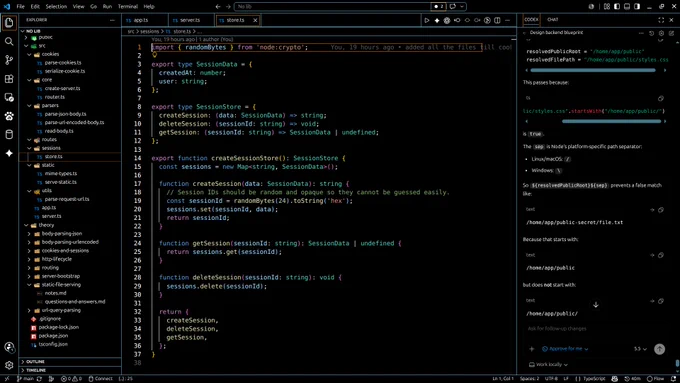This screenshot has width=680, height=383.
Task: Switch to the server.ts editor tab
Action: tap(190, 20)
